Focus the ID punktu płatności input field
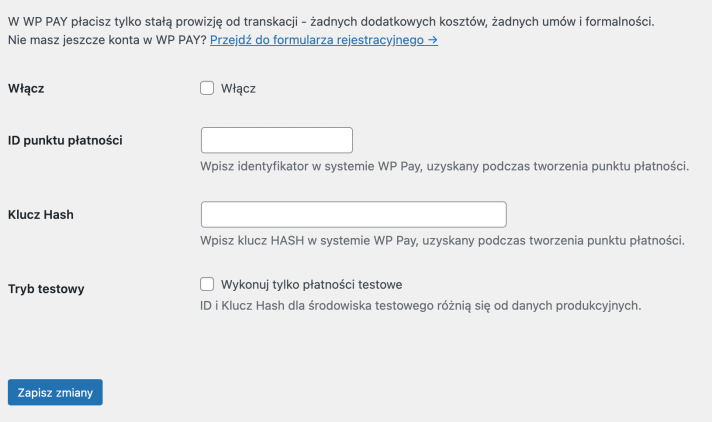This screenshot has width=712, height=422. click(x=277, y=140)
